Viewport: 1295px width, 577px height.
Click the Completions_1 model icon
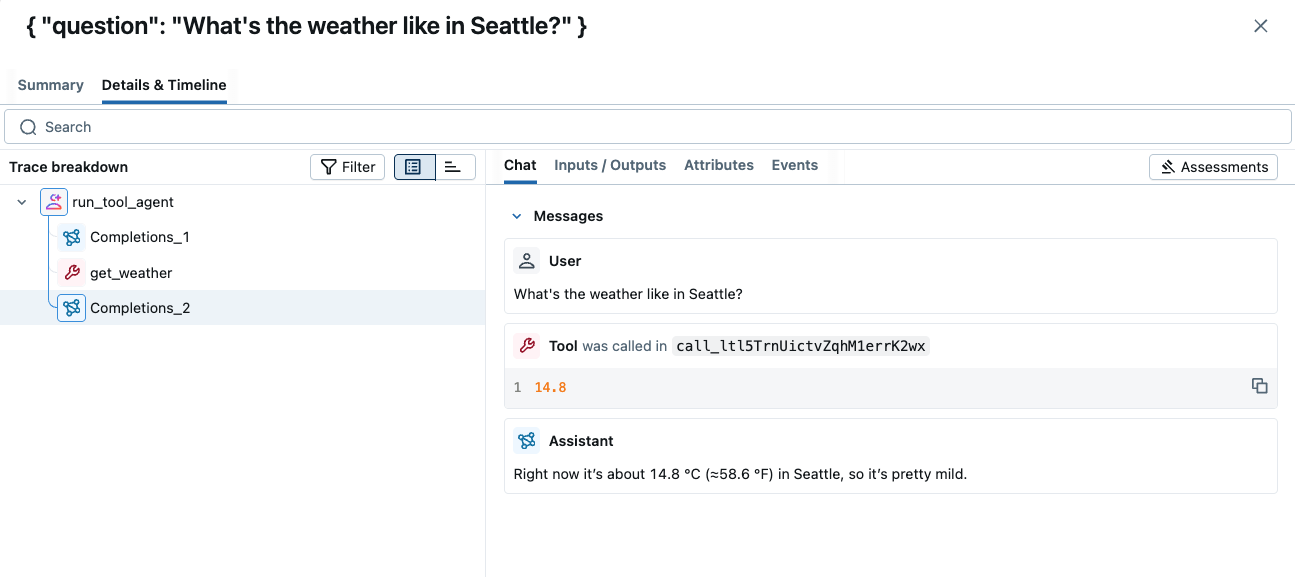72,237
